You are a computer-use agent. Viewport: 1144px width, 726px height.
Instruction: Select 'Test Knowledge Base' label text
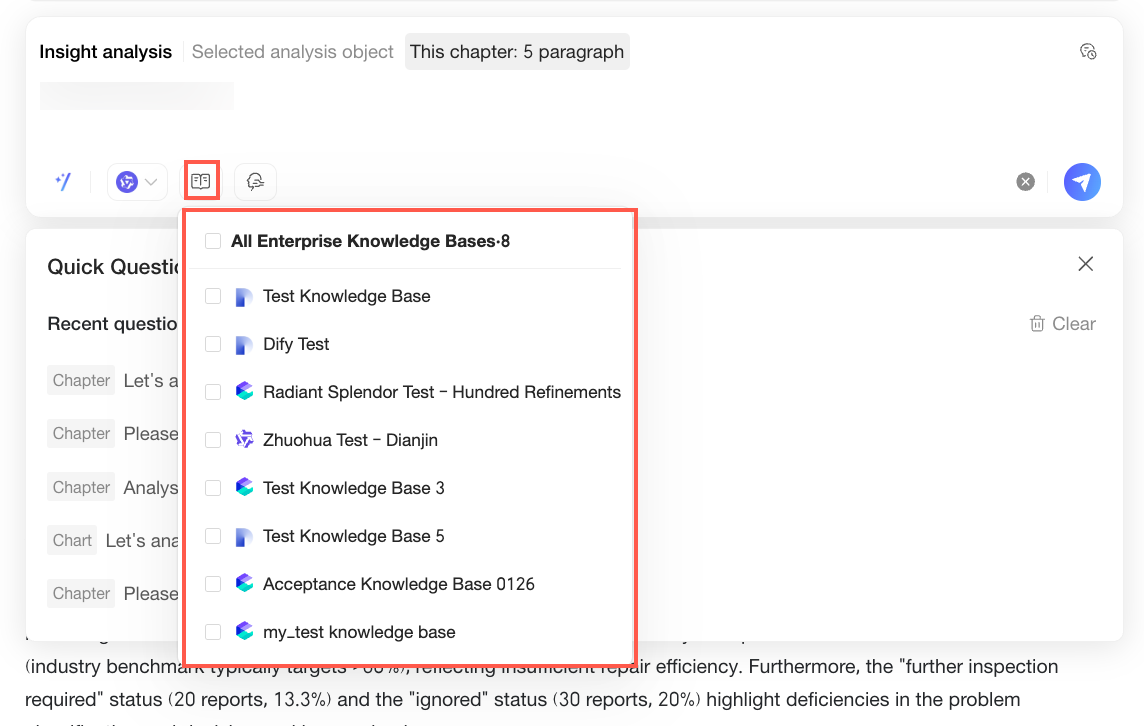347,296
